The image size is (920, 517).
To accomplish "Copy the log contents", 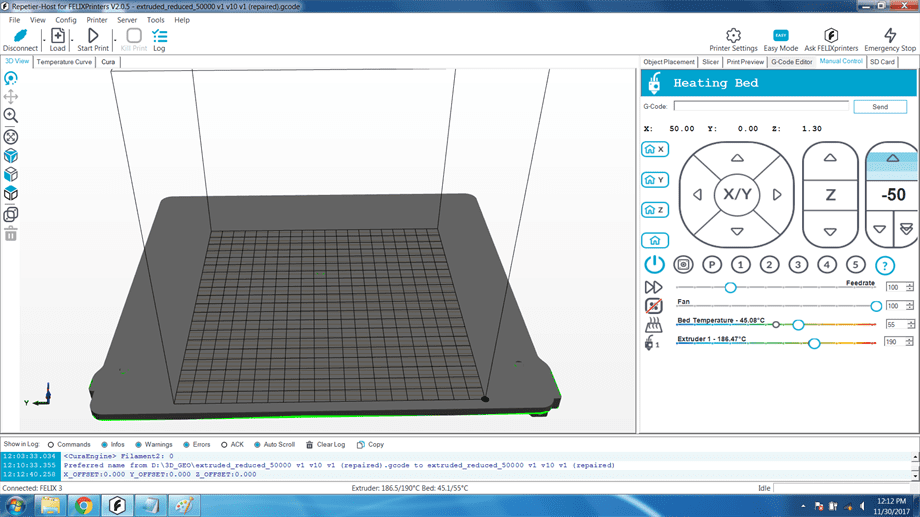I will [x=370, y=444].
